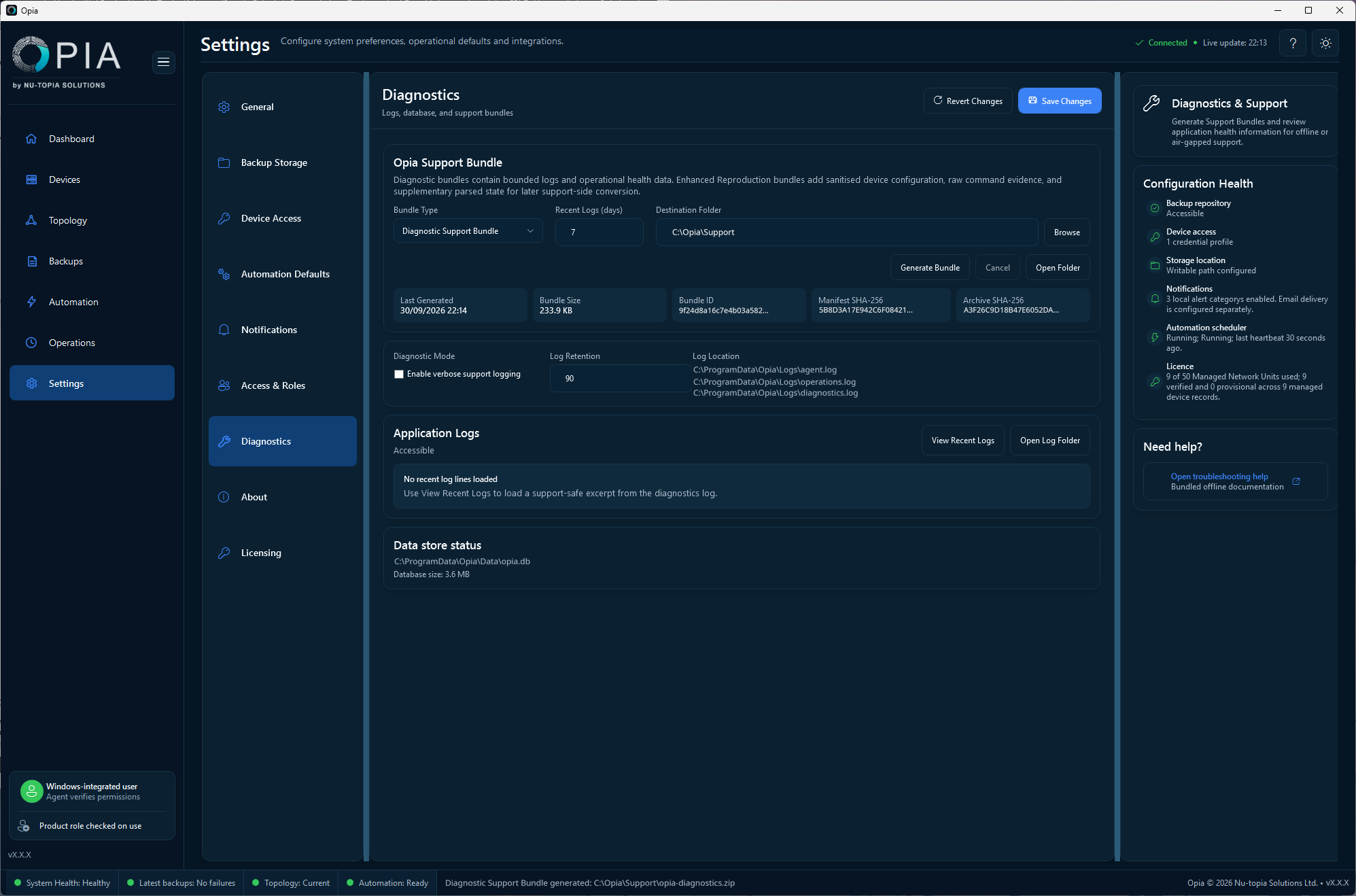Switch theme using the sun icon

pyautogui.click(x=1325, y=43)
